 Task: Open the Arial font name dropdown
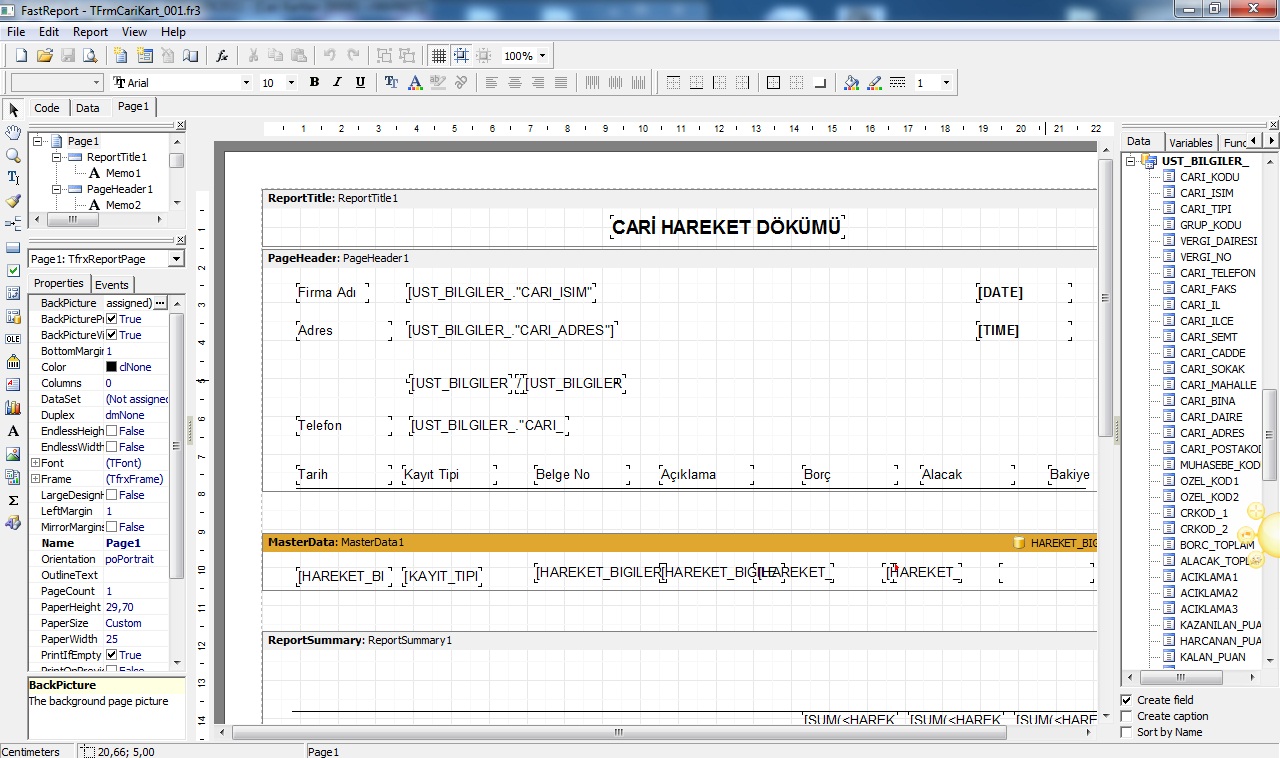point(246,83)
